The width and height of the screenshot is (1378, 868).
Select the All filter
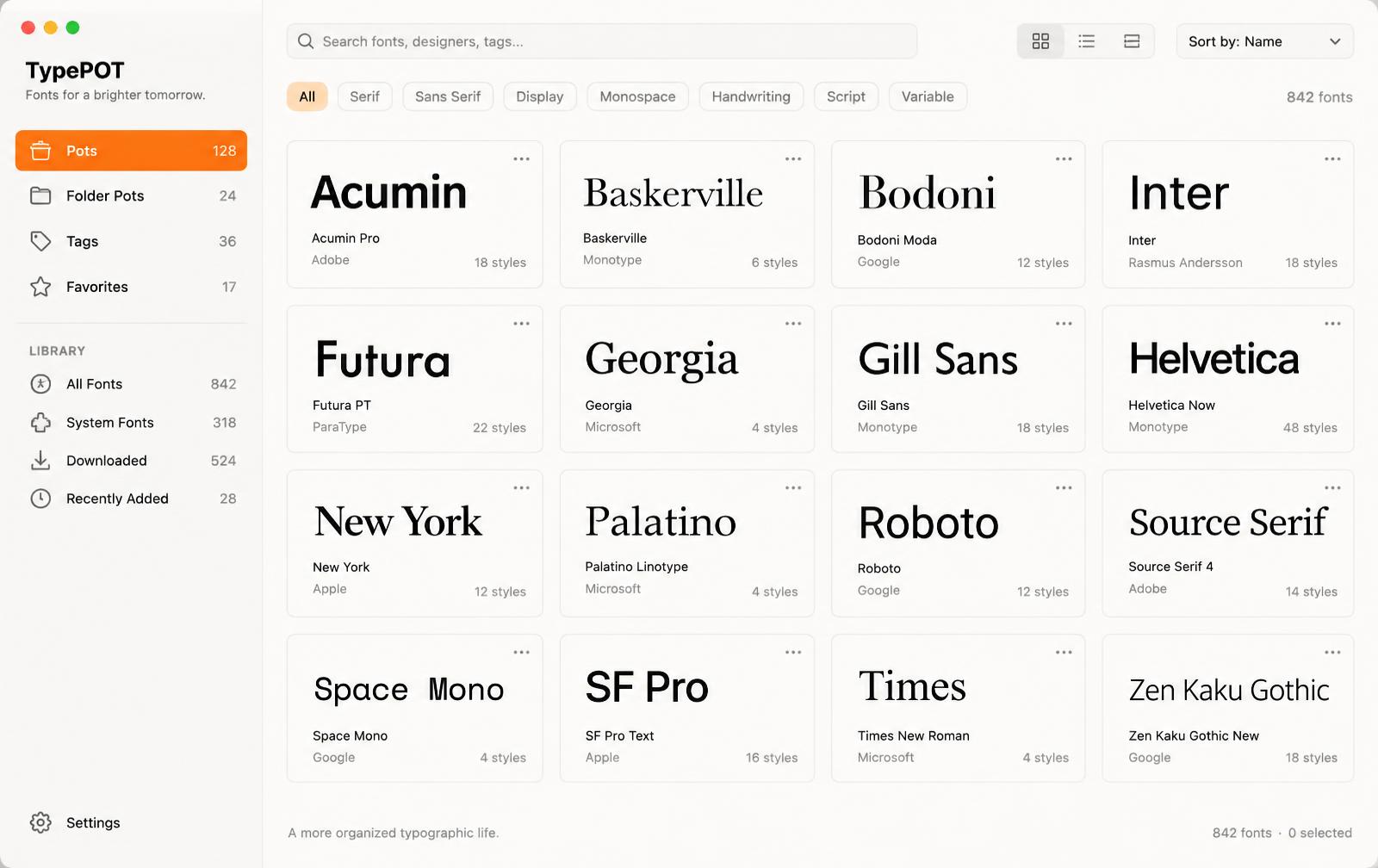tap(307, 96)
